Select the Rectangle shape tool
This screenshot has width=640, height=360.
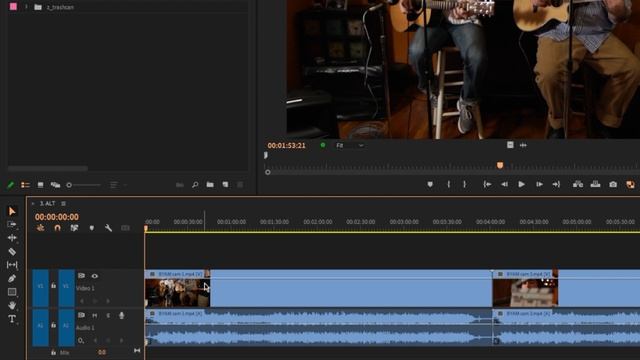click(x=12, y=292)
